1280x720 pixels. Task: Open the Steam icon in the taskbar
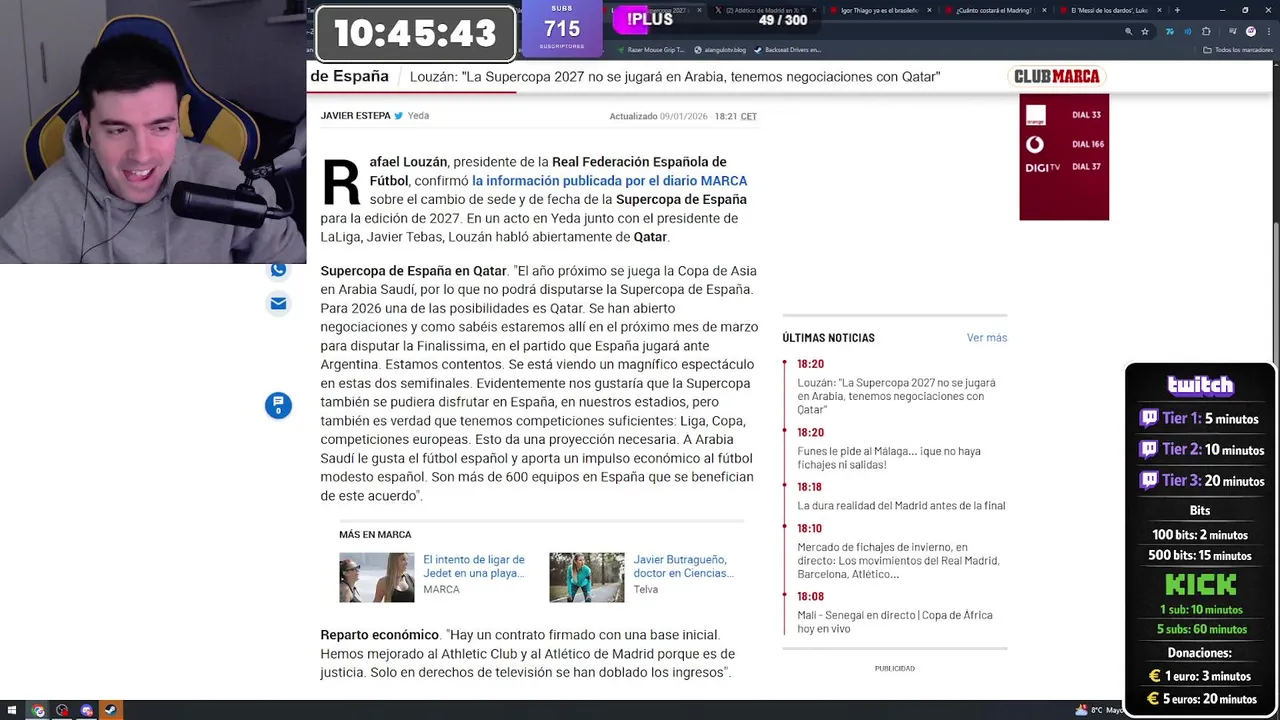[x=110, y=710]
